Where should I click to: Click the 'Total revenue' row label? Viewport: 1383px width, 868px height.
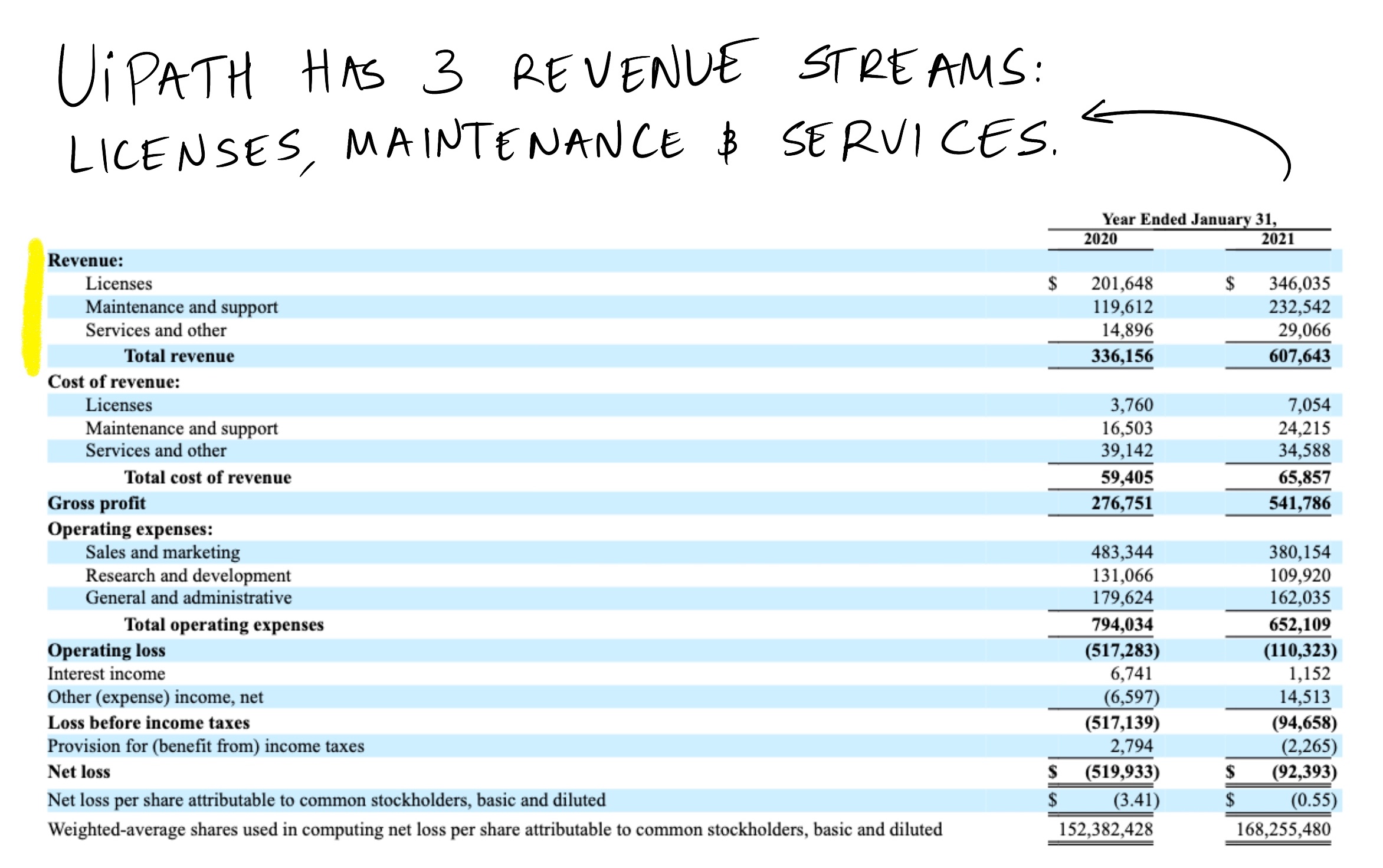coord(179,356)
